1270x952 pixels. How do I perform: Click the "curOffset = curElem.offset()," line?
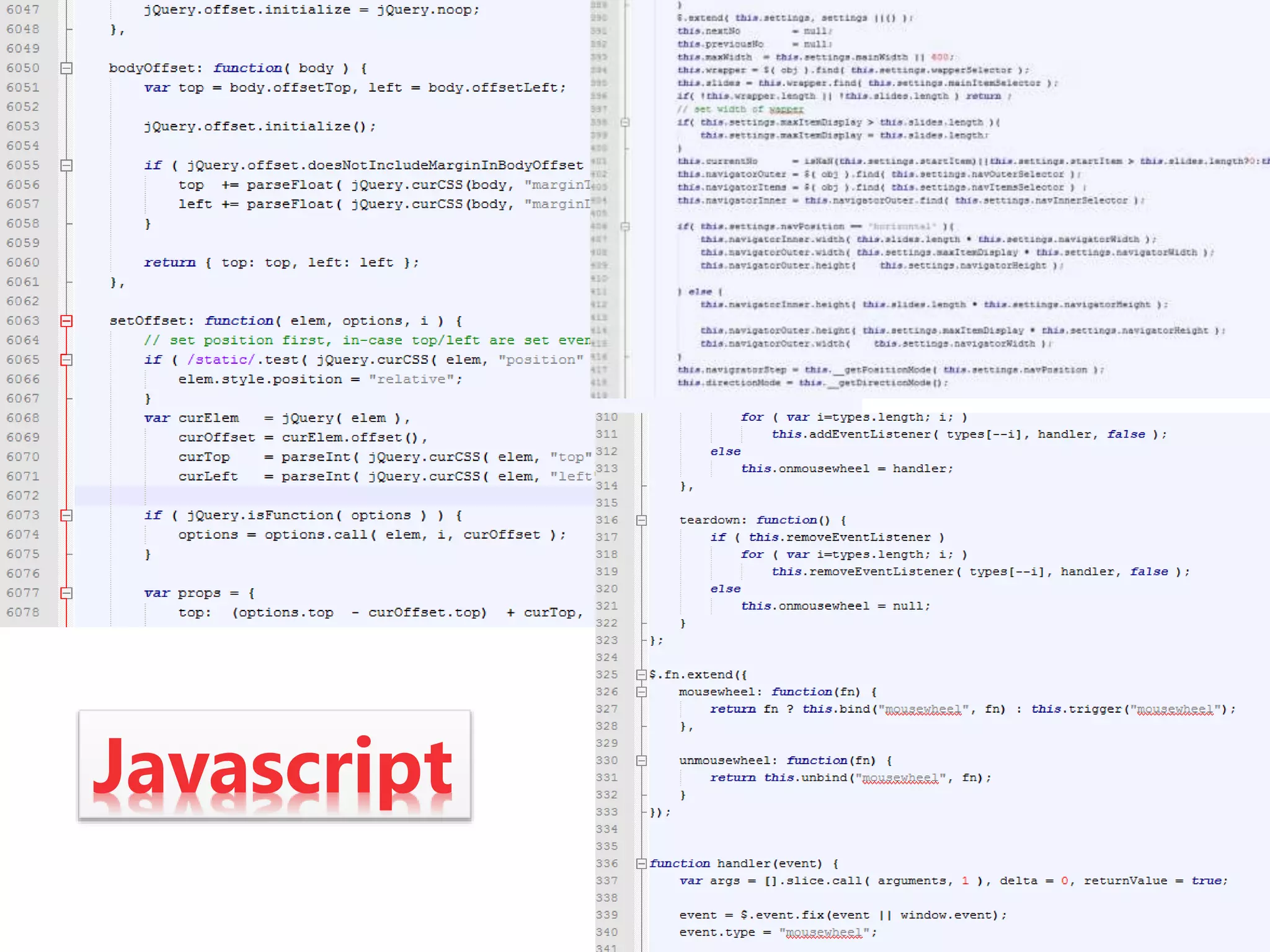click(303, 438)
